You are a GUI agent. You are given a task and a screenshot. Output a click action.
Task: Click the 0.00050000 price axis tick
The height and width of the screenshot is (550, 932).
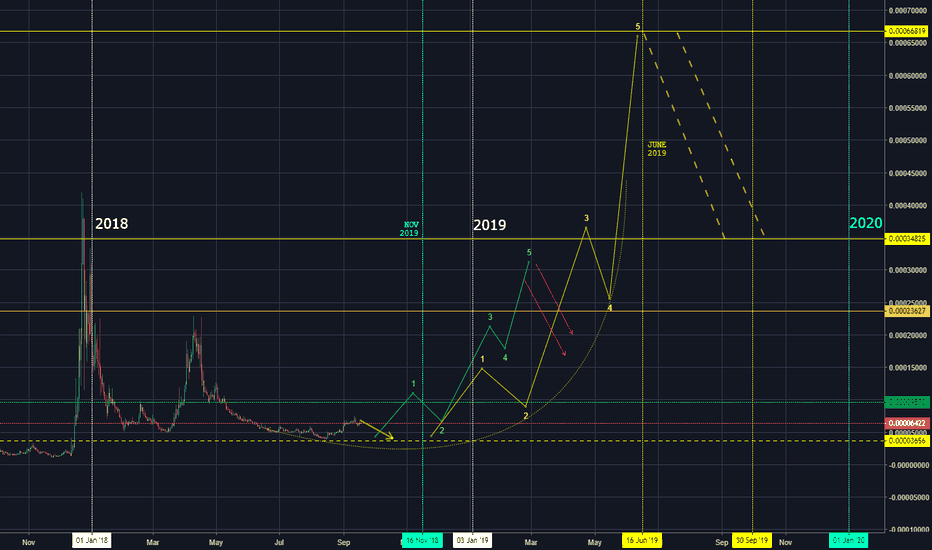(908, 140)
